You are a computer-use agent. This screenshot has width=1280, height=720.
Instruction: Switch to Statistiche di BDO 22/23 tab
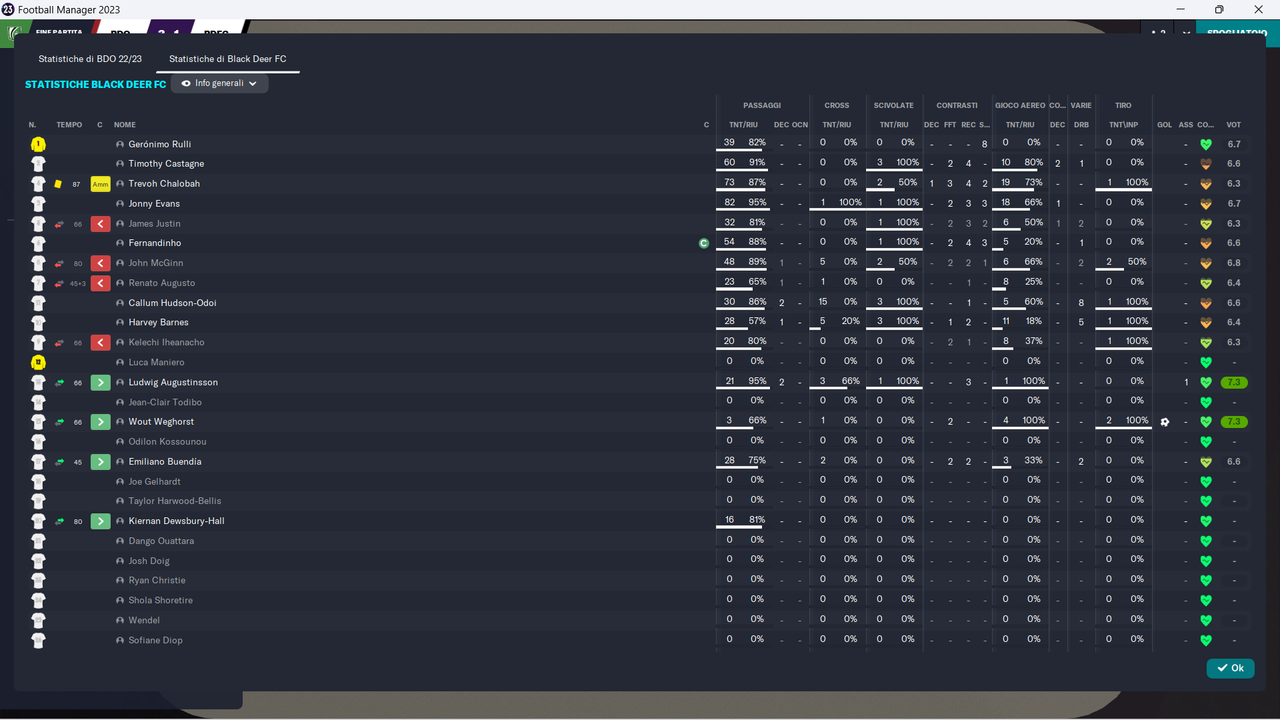90,59
